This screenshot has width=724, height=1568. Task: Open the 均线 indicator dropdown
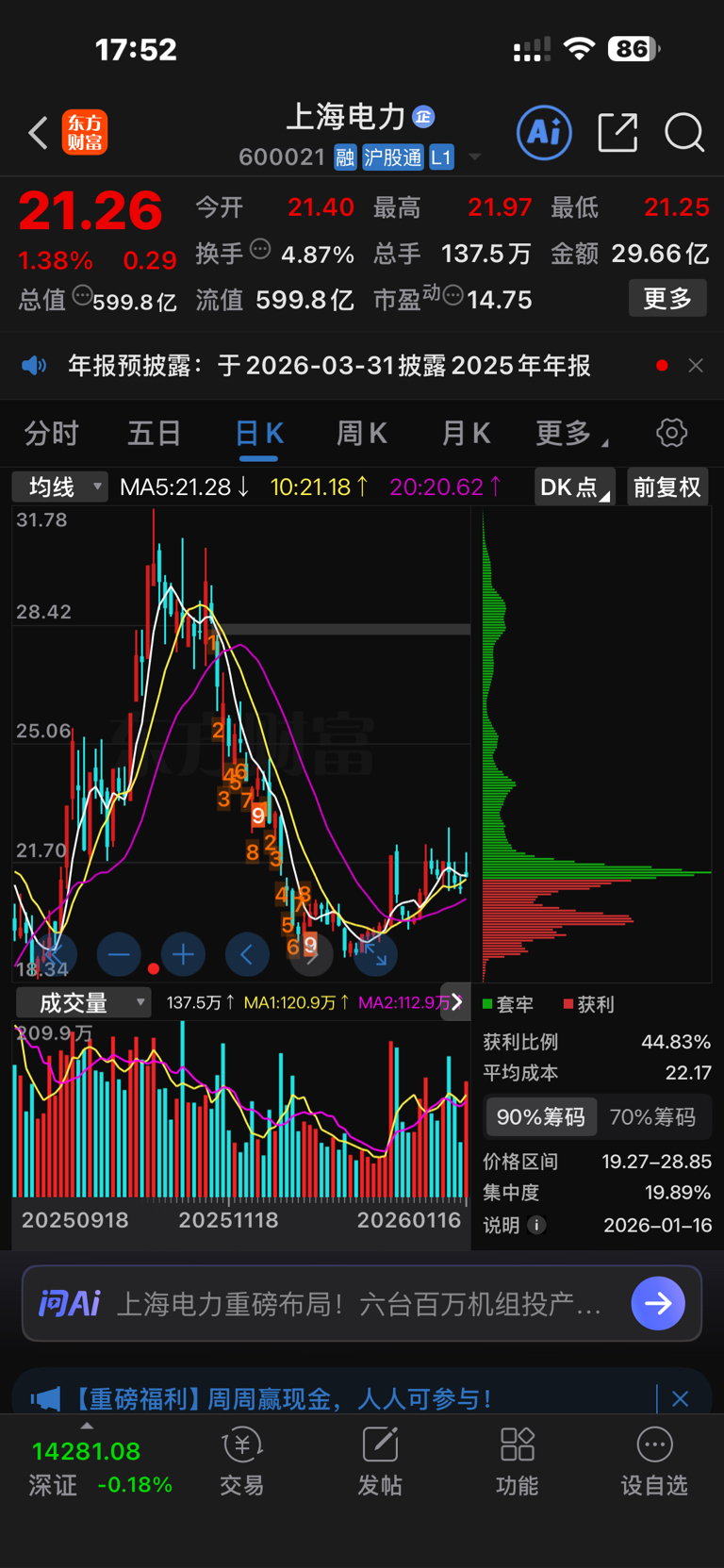point(58,487)
